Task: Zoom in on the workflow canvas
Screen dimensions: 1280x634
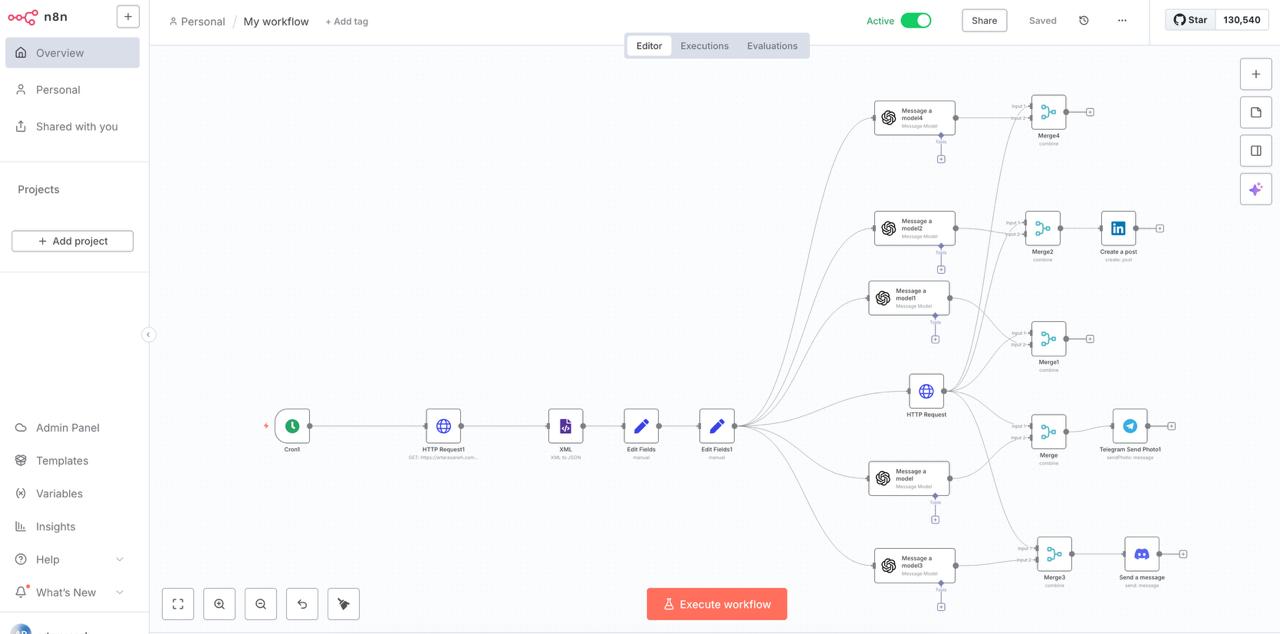Action: [219, 604]
